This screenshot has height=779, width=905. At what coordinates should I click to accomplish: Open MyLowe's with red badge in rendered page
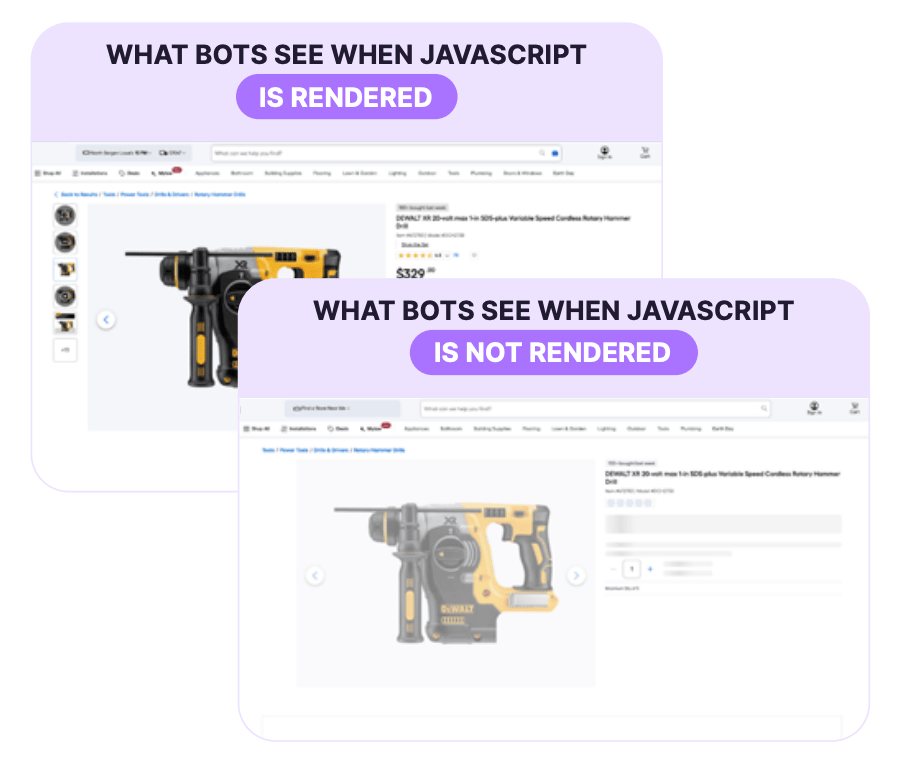pyautogui.click(x=166, y=172)
